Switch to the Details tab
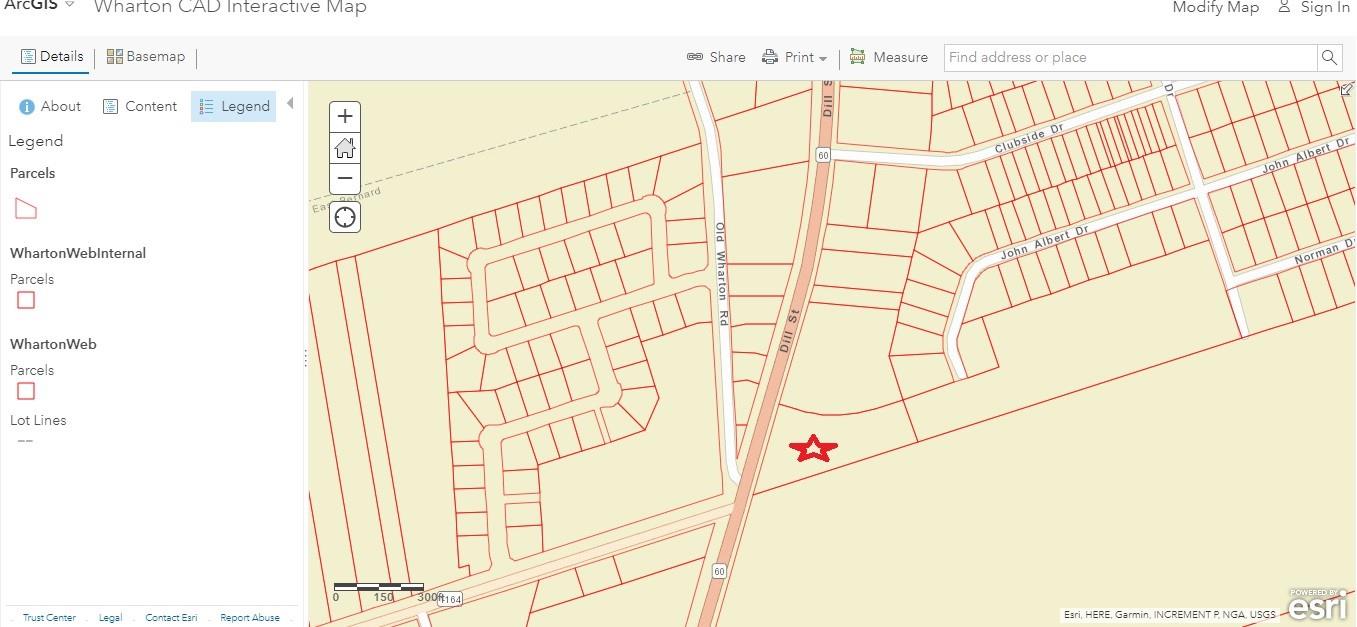This screenshot has height=627, width=1357. [52, 57]
